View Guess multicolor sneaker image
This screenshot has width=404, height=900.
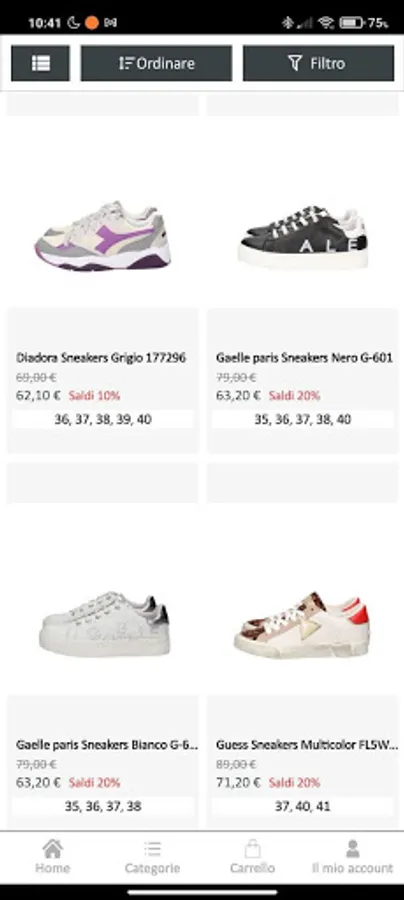pos(302,625)
